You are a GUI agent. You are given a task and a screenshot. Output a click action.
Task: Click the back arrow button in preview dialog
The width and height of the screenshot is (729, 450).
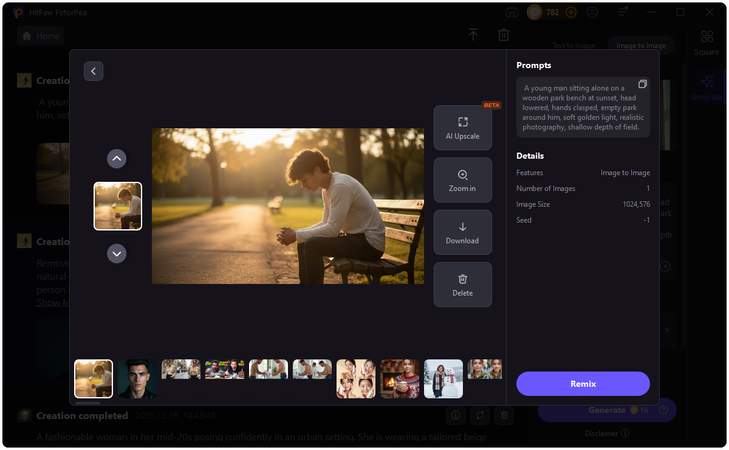[x=93, y=71]
